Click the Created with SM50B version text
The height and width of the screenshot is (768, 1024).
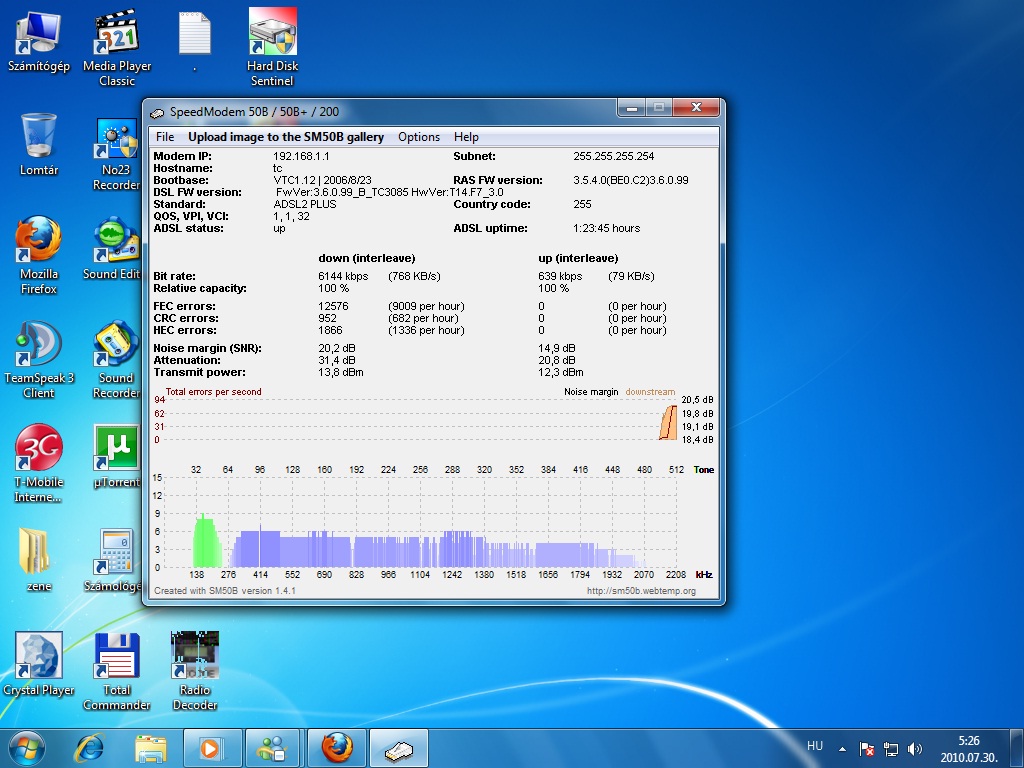pos(225,590)
